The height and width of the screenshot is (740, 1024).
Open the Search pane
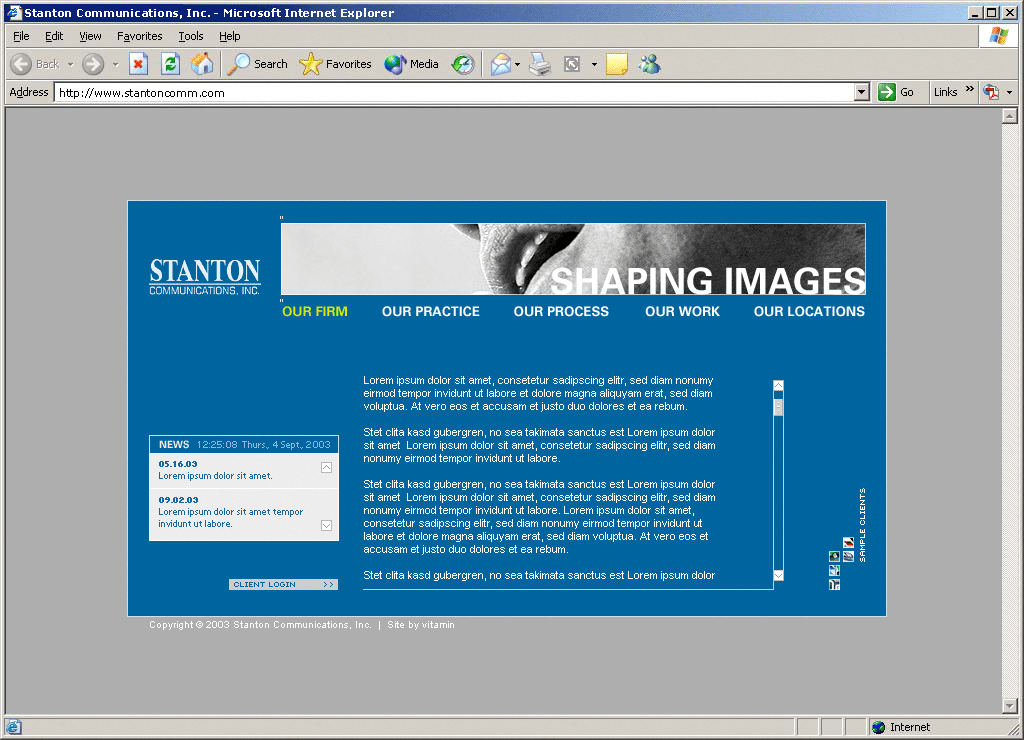[x=258, y=64]
